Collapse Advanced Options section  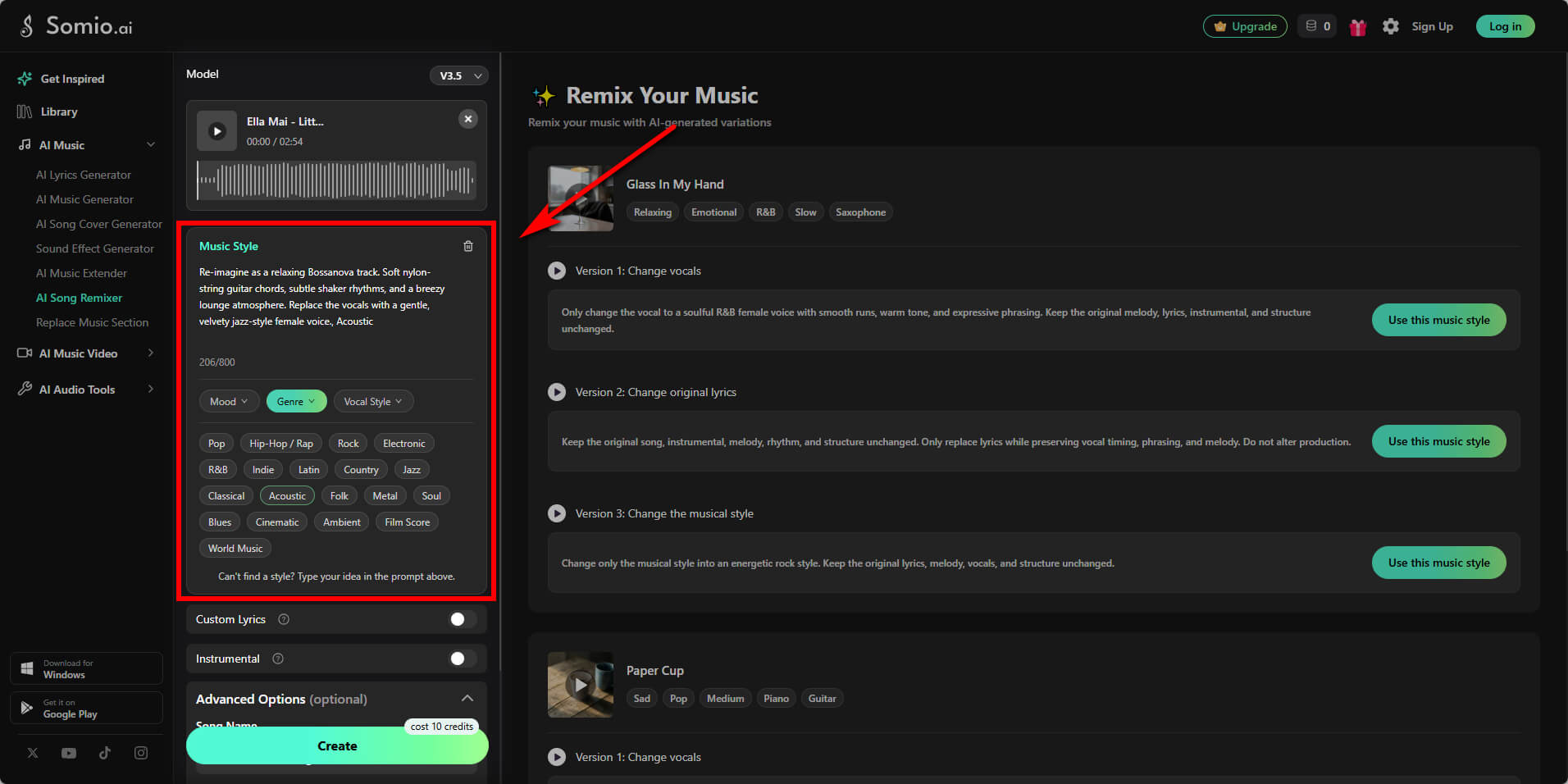click(467, 699)
